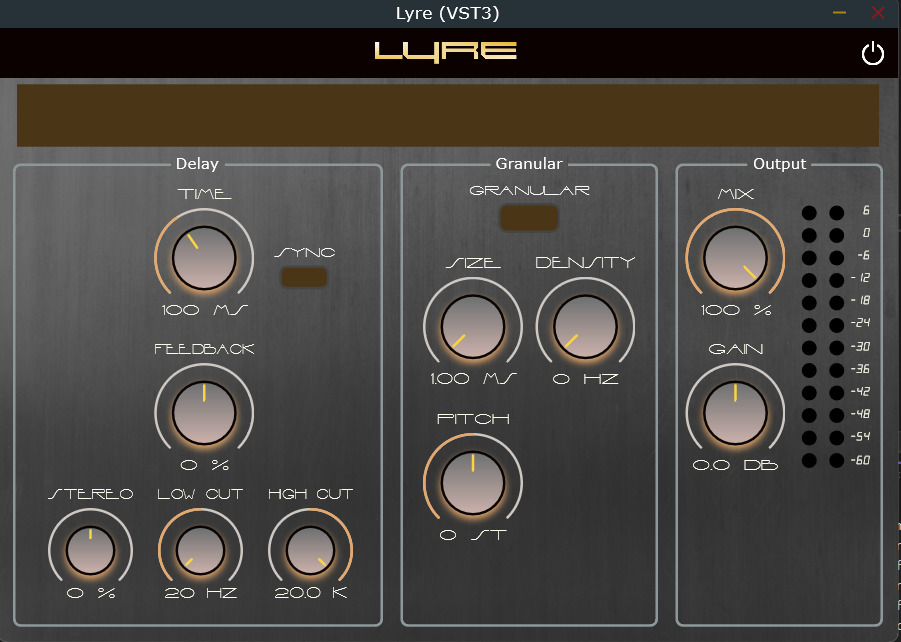Click the granular Density knob
This screenshot has height=642, width=901.
point(585,326)
